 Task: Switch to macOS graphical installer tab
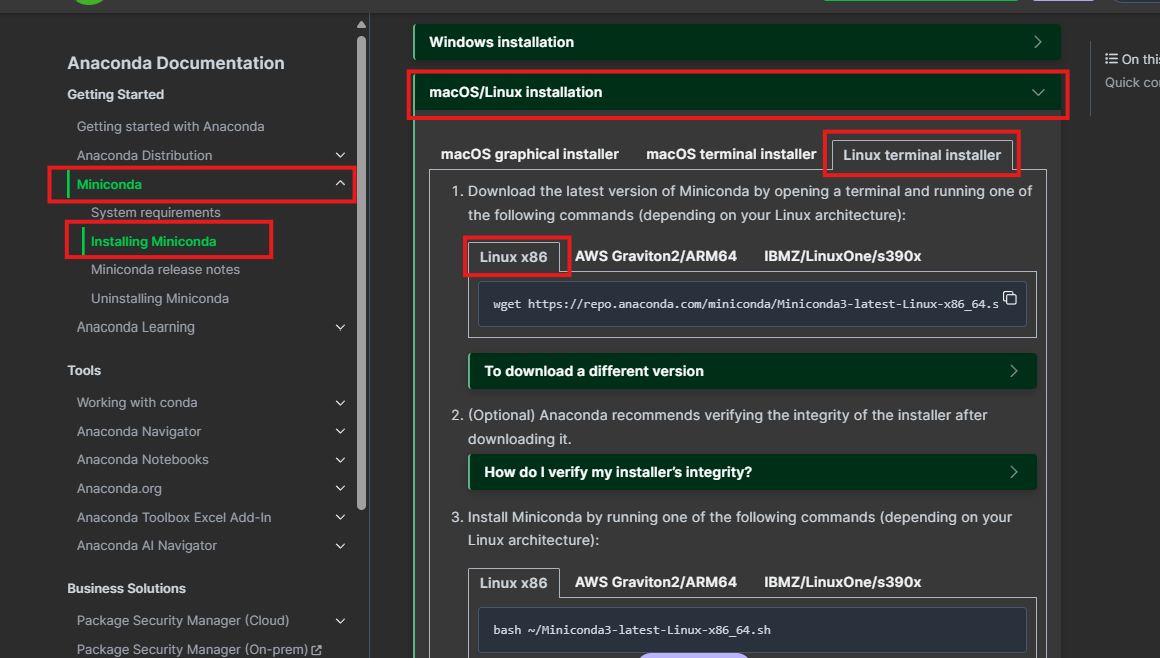530,154
